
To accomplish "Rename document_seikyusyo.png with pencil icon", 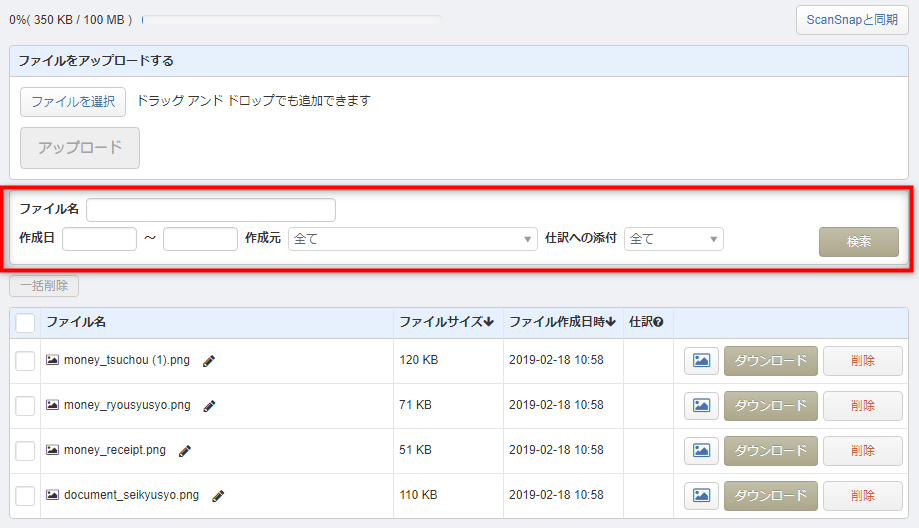I will [x=218, y=496].
